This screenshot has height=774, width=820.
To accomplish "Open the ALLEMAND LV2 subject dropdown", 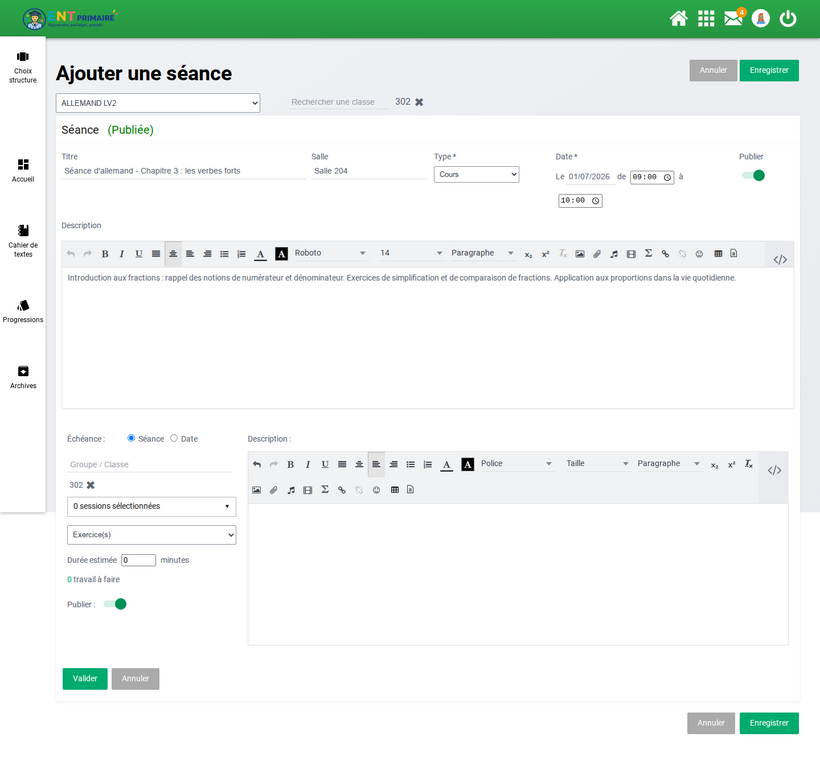I will pos(158,103).
